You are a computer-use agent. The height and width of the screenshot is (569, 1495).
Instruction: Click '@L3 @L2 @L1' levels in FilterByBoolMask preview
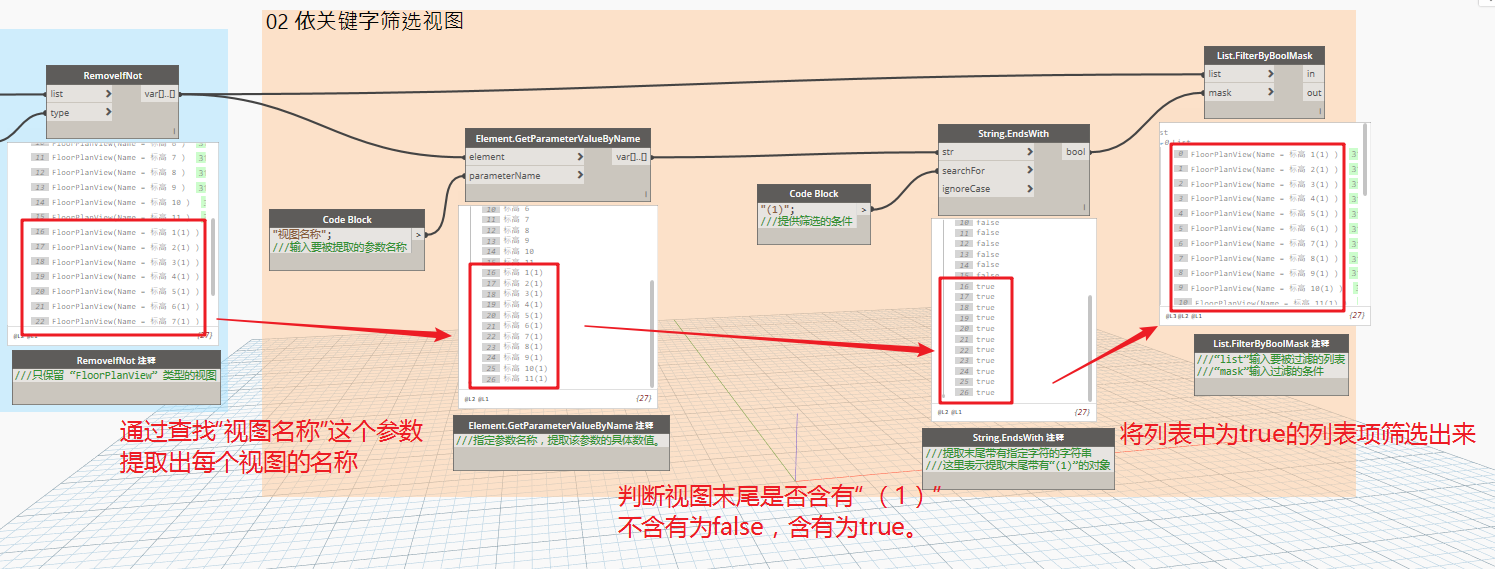[x=1183, y=315]
